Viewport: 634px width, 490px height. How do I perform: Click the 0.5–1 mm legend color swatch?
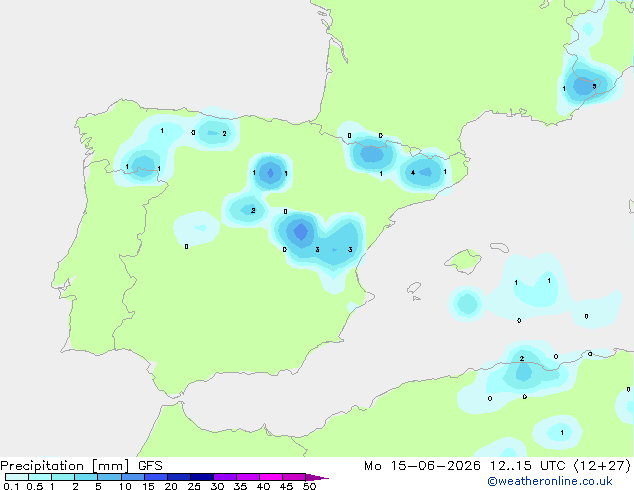tap(40, 477)
